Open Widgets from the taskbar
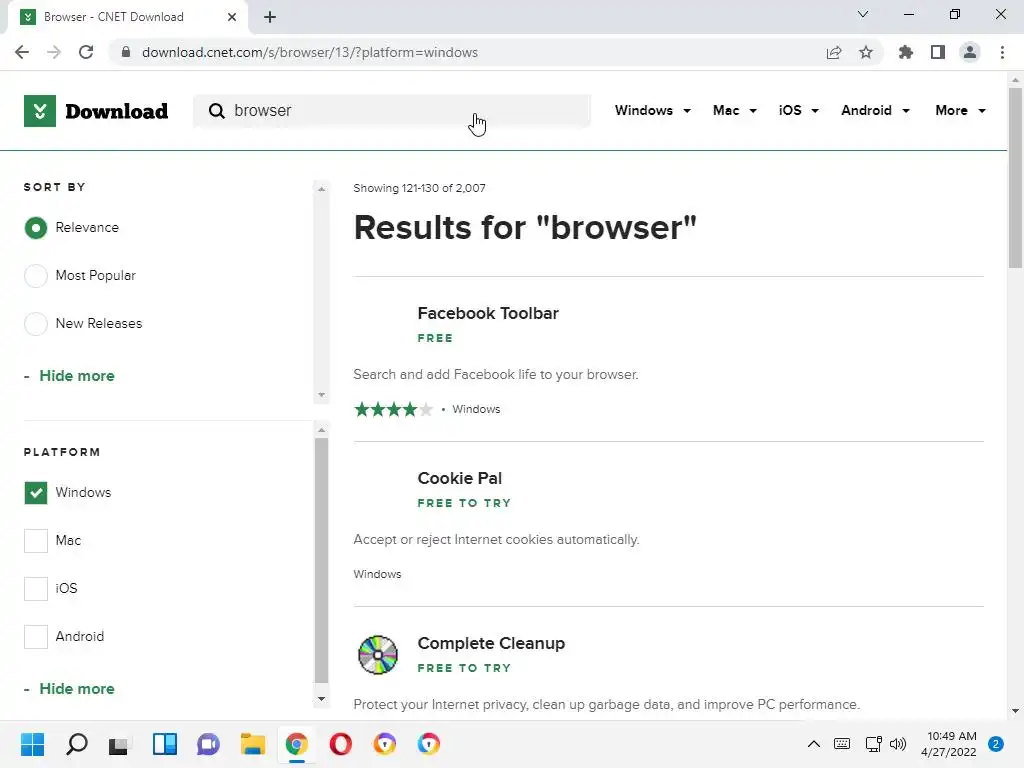This screenshot has width=1024, height=768. click(165, 744)
